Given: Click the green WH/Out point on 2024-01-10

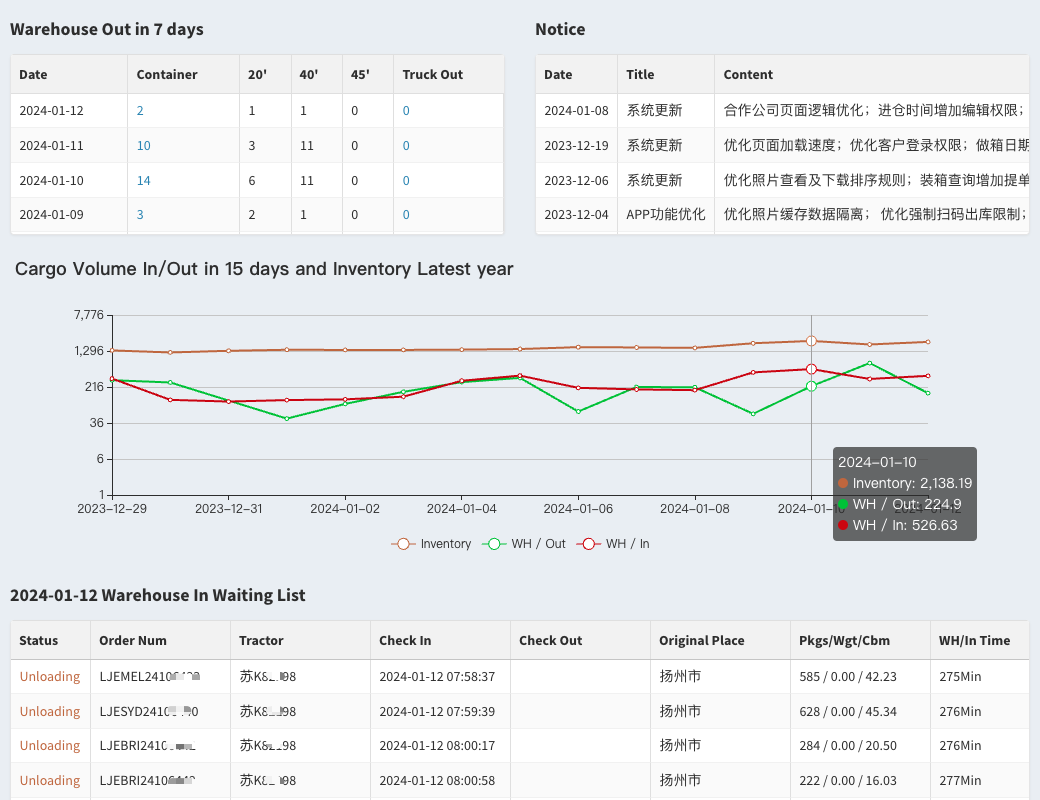Looking at the screenshot, I should 811,386.
